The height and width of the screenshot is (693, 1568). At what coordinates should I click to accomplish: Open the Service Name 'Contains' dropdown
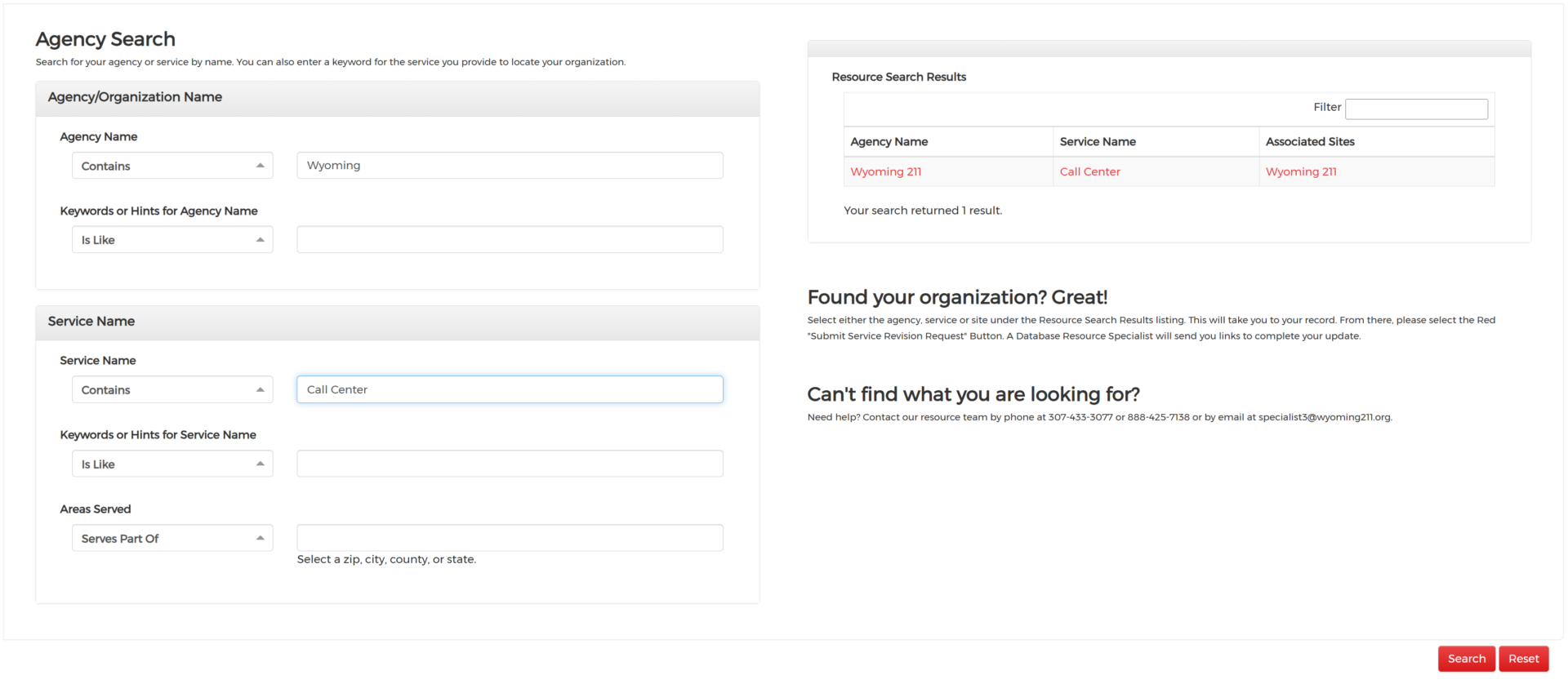pos(172,389)
